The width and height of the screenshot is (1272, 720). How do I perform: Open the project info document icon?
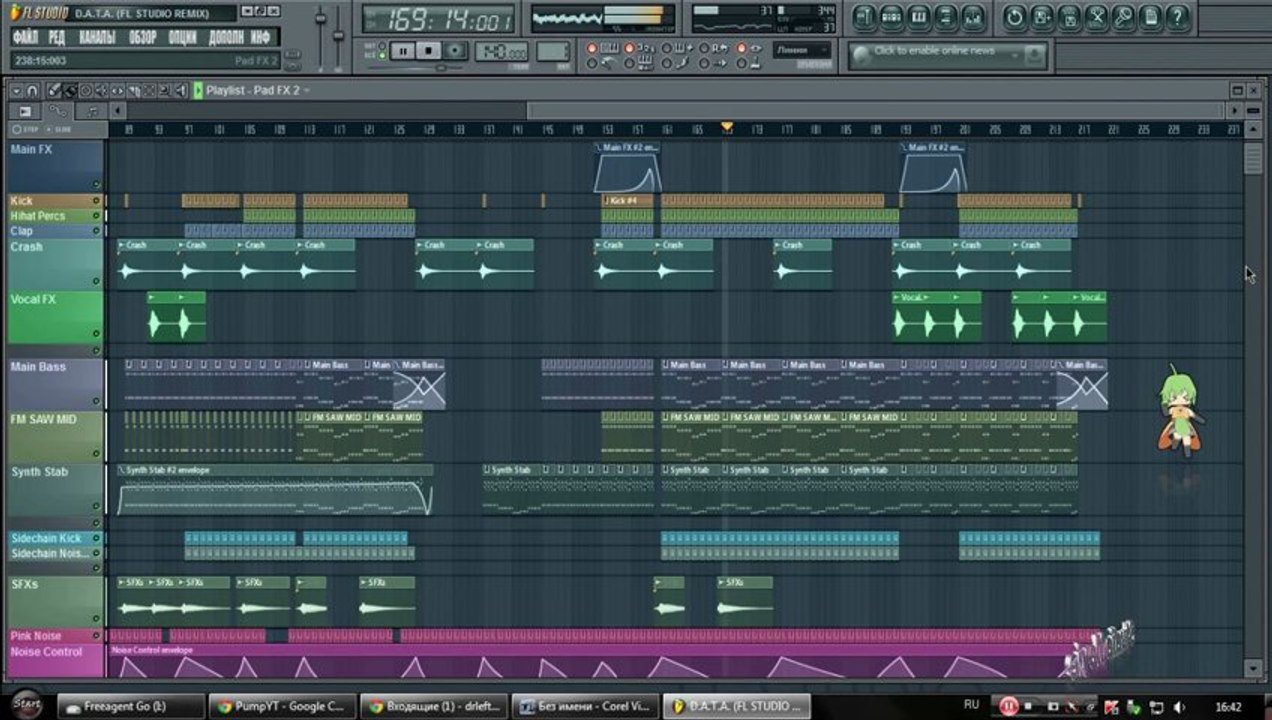(1150, 18)
